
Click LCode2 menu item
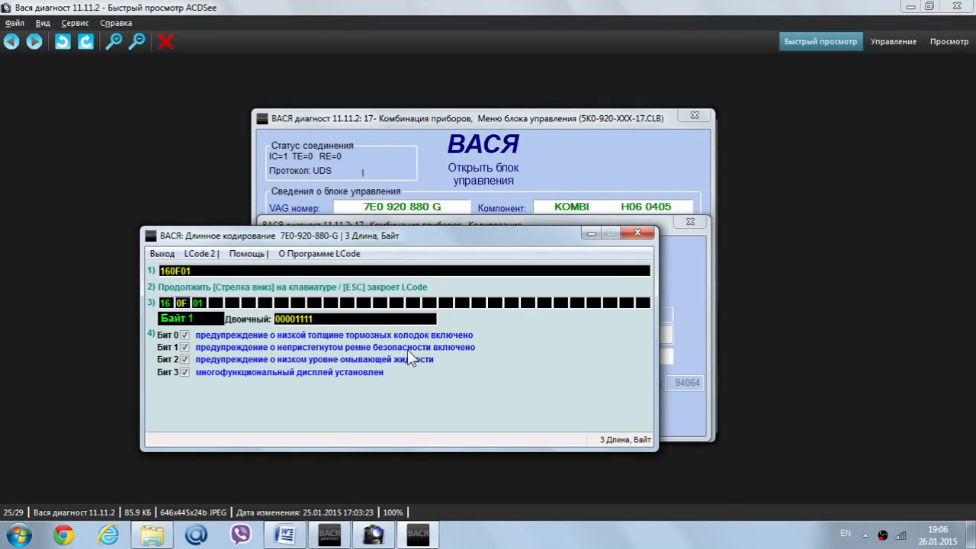200,254
